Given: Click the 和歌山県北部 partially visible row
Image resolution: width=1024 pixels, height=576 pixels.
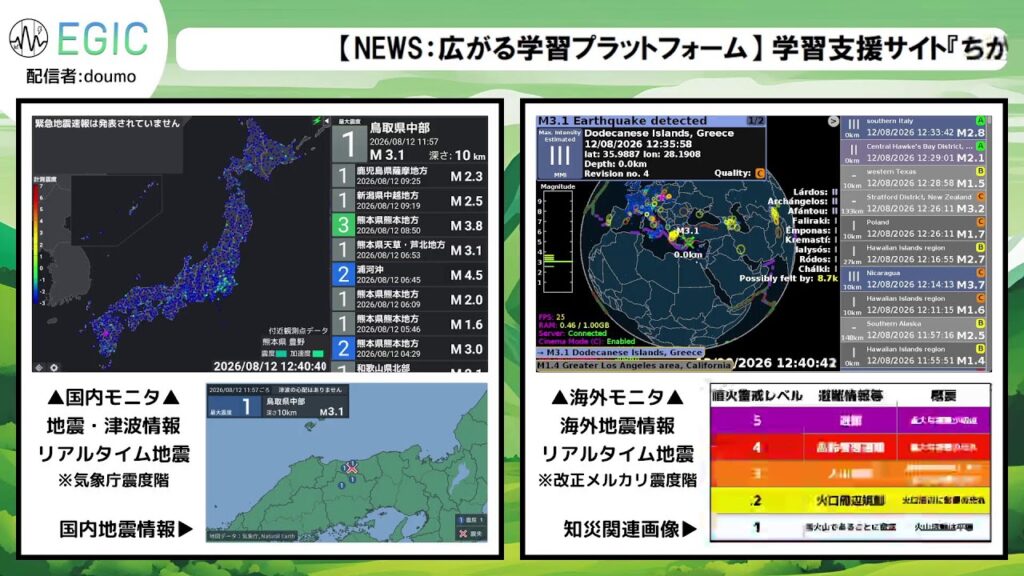Looking at the screenshot, I should (x=409, y=367).
